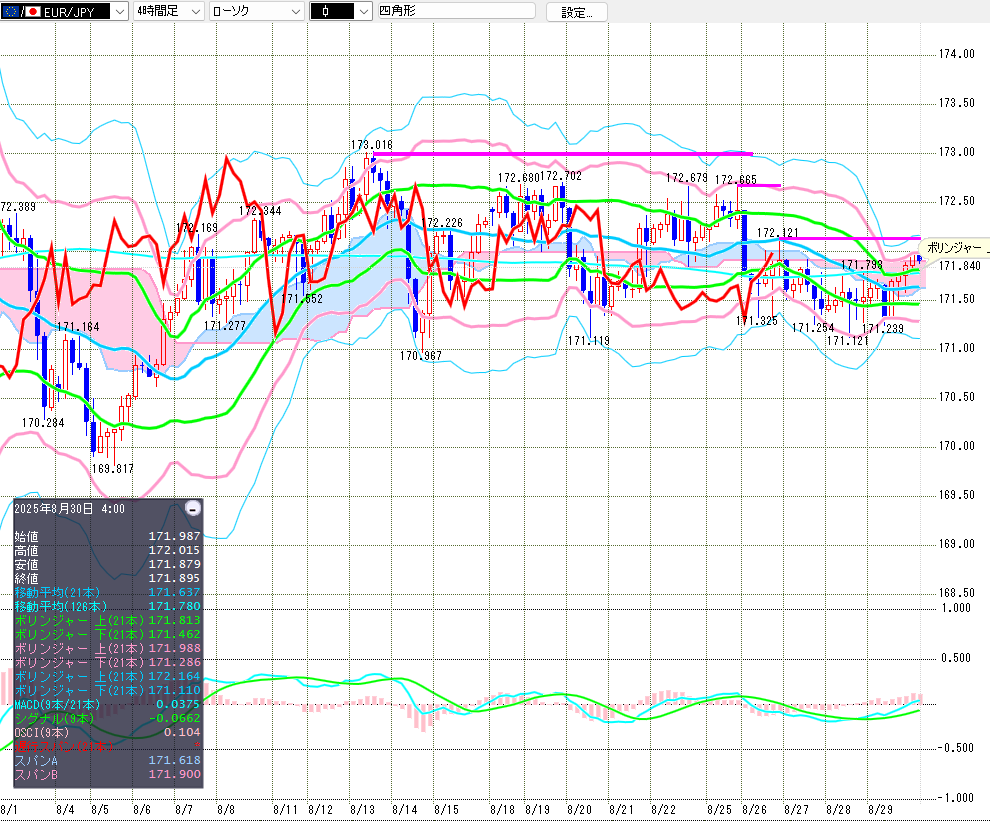This screenshot has width=990, height=821.
Task: Click the -1.000 MACD axis label
Action: coord(955,798)
